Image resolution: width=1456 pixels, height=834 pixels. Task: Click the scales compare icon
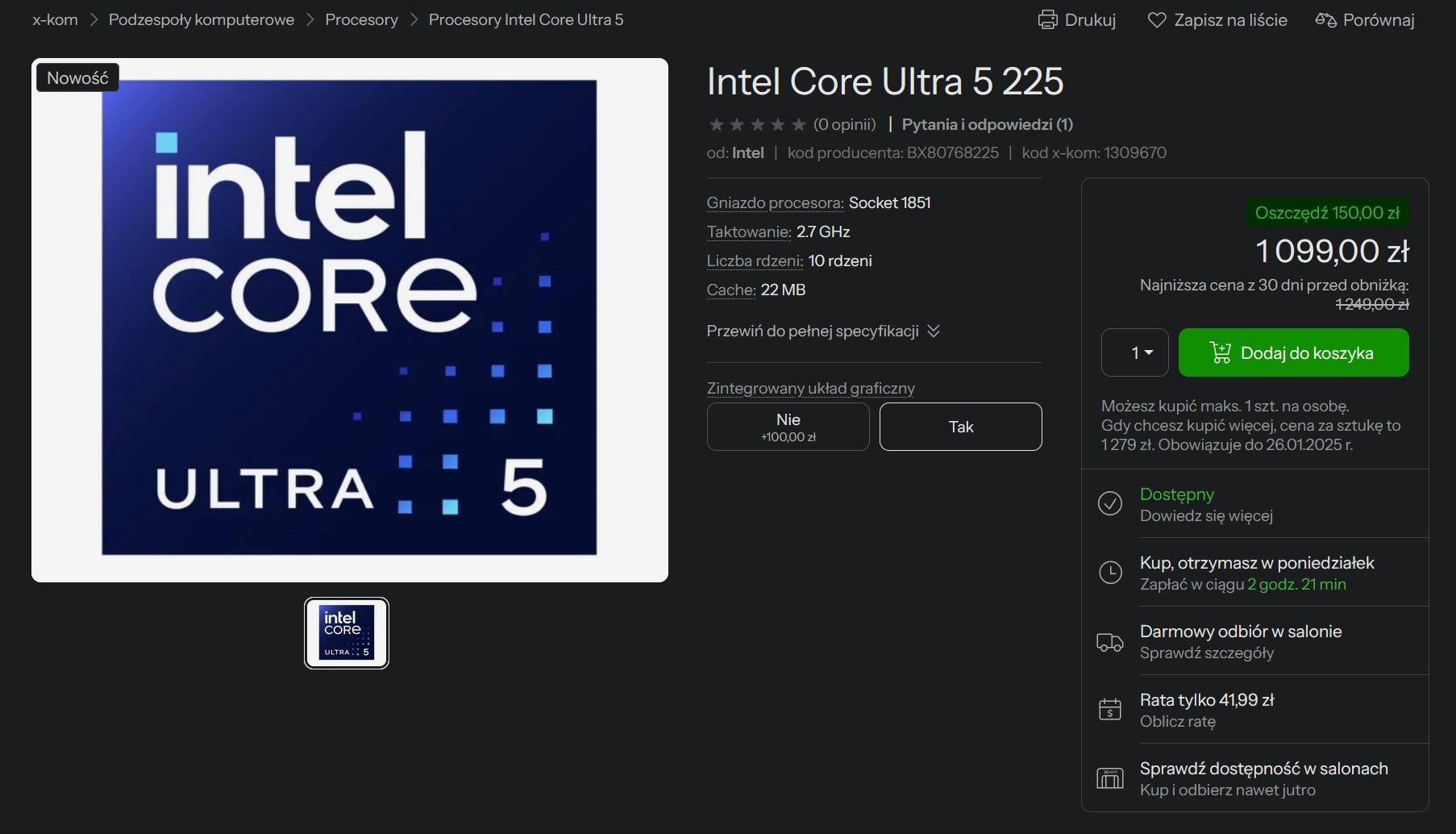[x=1325, y=20]
